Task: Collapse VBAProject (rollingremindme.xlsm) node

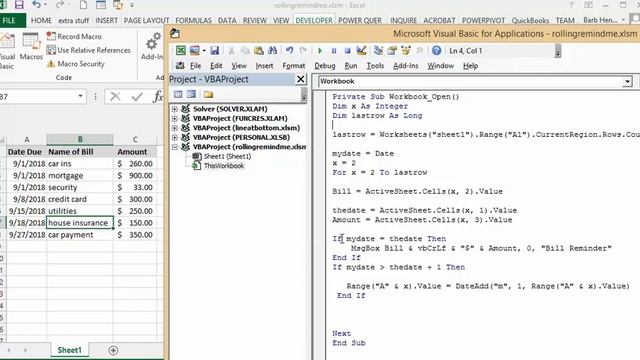Action: (175, 147)
